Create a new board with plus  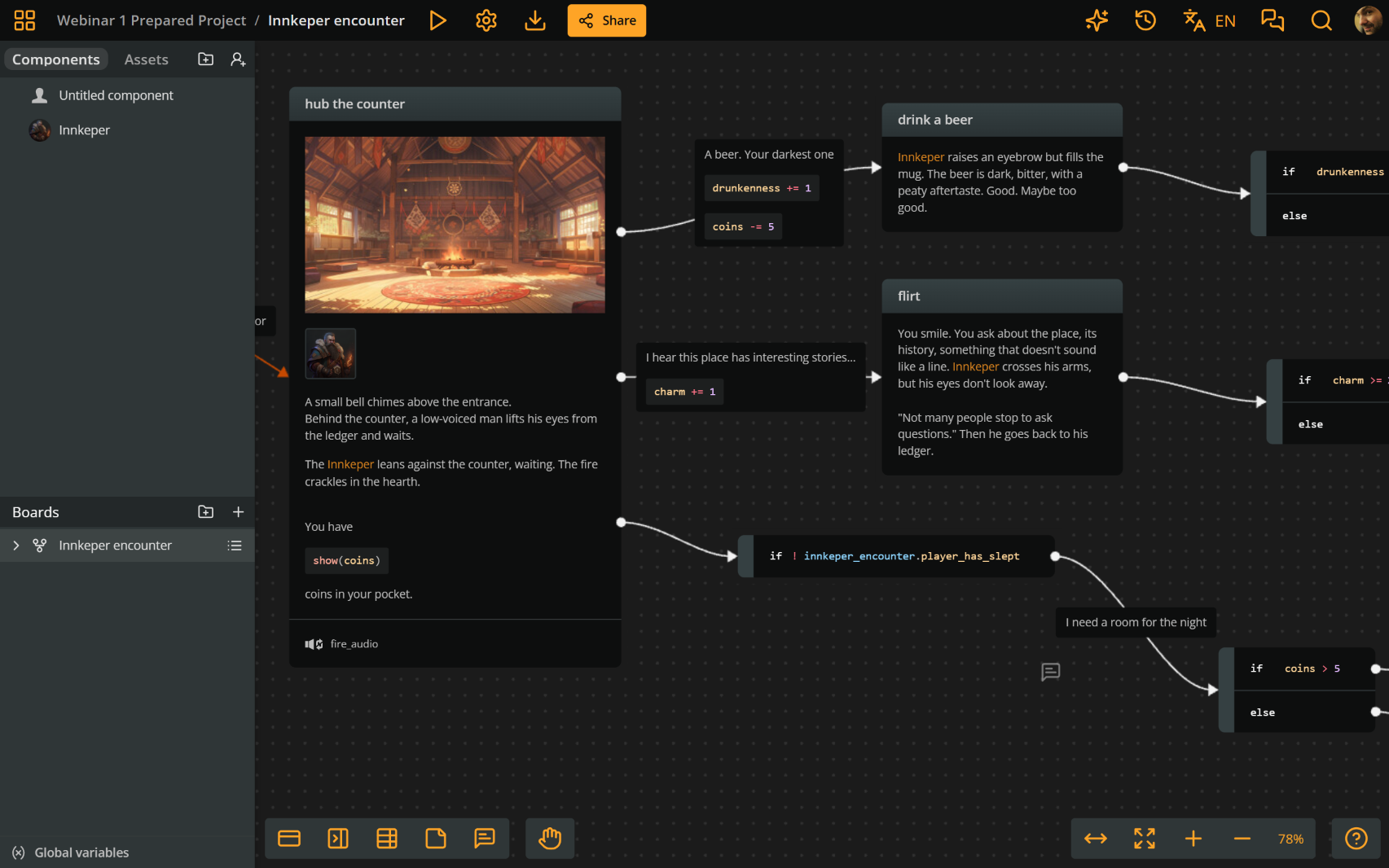[x=238, y=512]
